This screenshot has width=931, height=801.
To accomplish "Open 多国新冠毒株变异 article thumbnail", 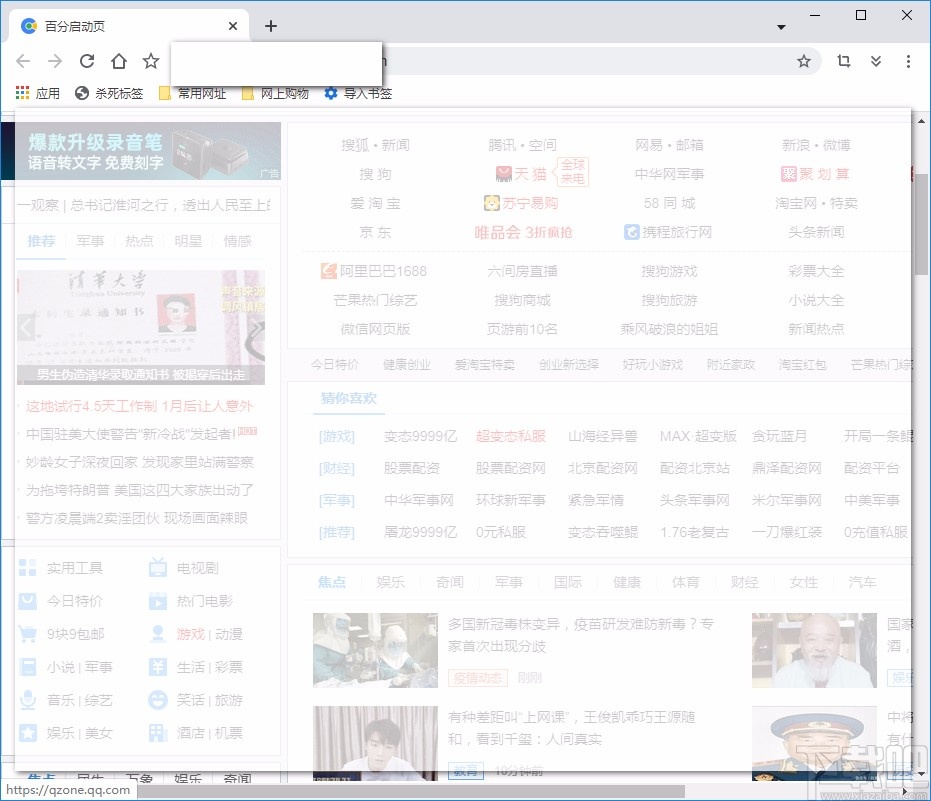I will click(375, 650).
